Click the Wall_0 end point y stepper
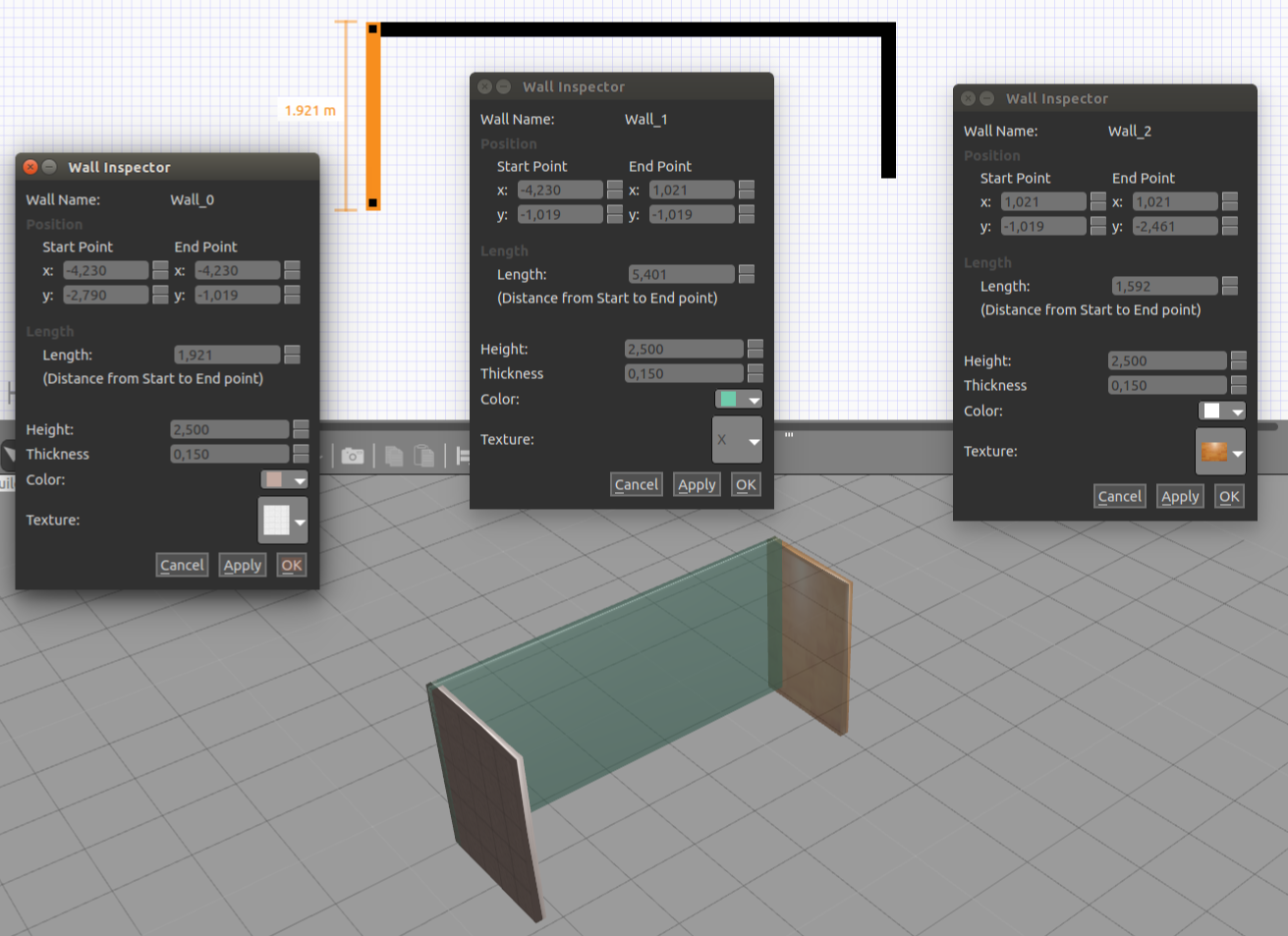 (x=292, y=295)
